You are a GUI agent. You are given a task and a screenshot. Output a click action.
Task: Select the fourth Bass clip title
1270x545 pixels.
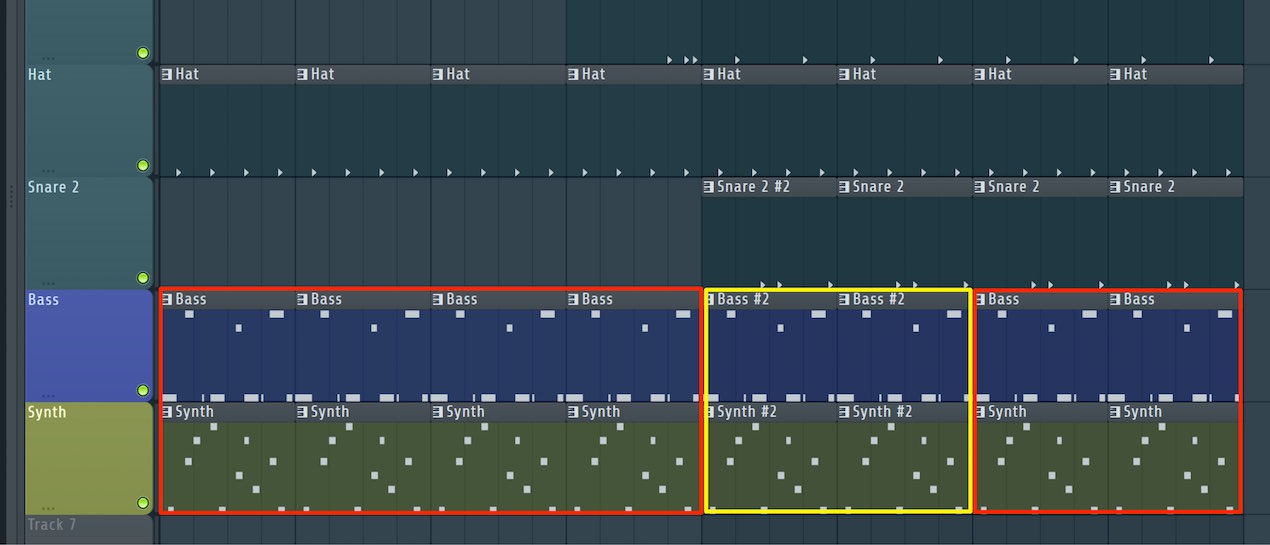[x=597, y=299]
